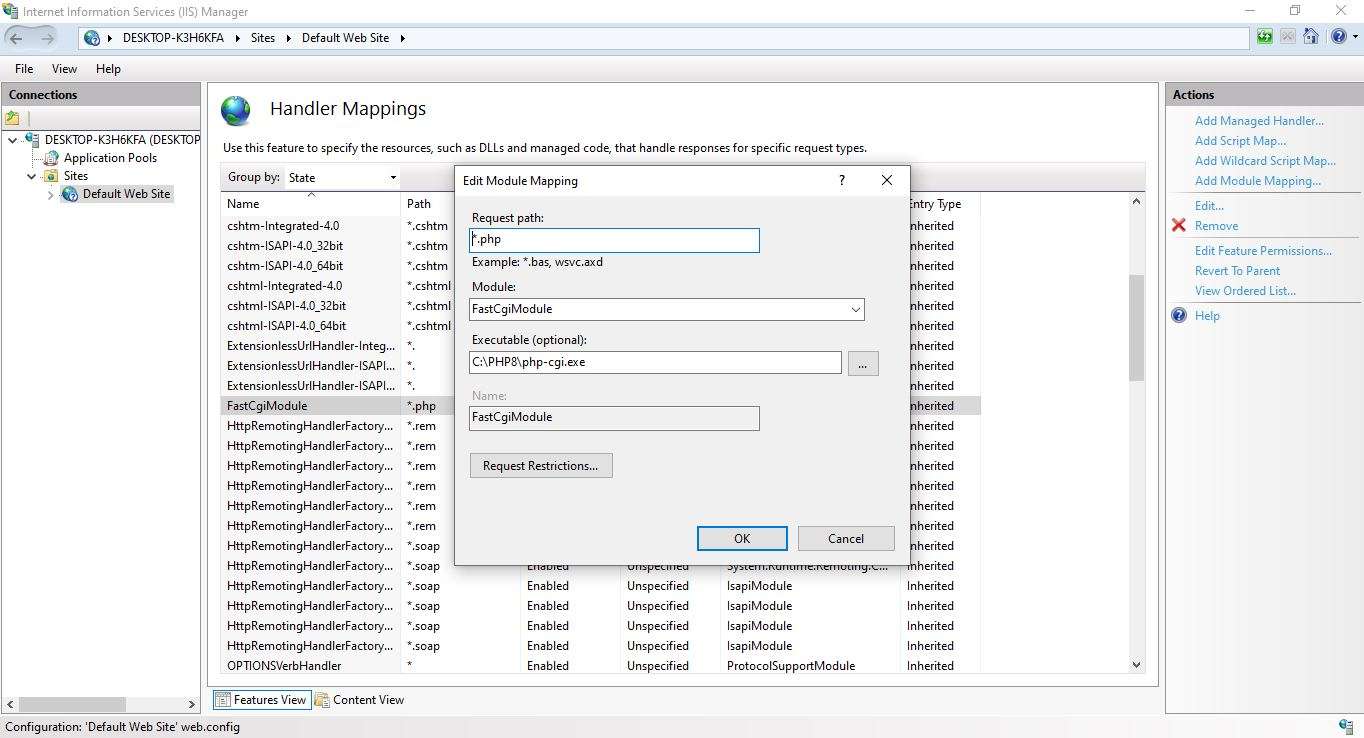Open the View menu

pyautogui.click(x=64, y=69)
